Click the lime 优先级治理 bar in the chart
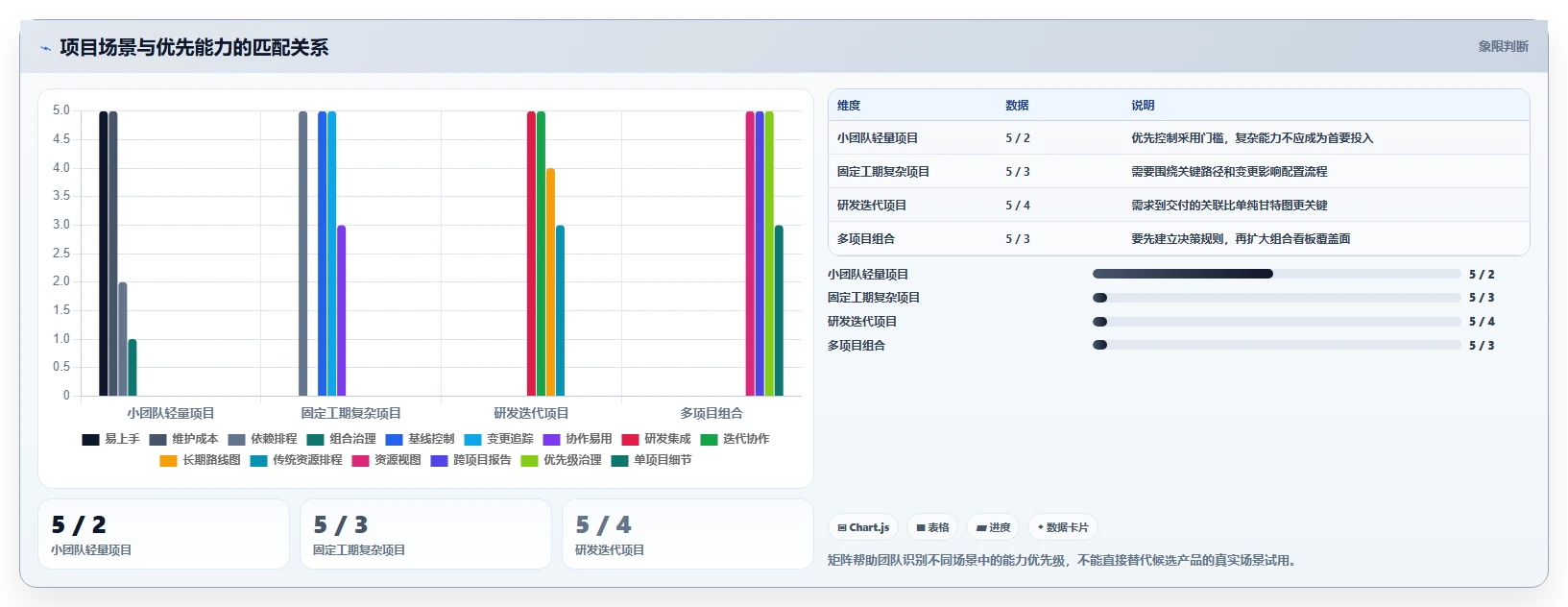1568x607 pixels. [769, 254]
